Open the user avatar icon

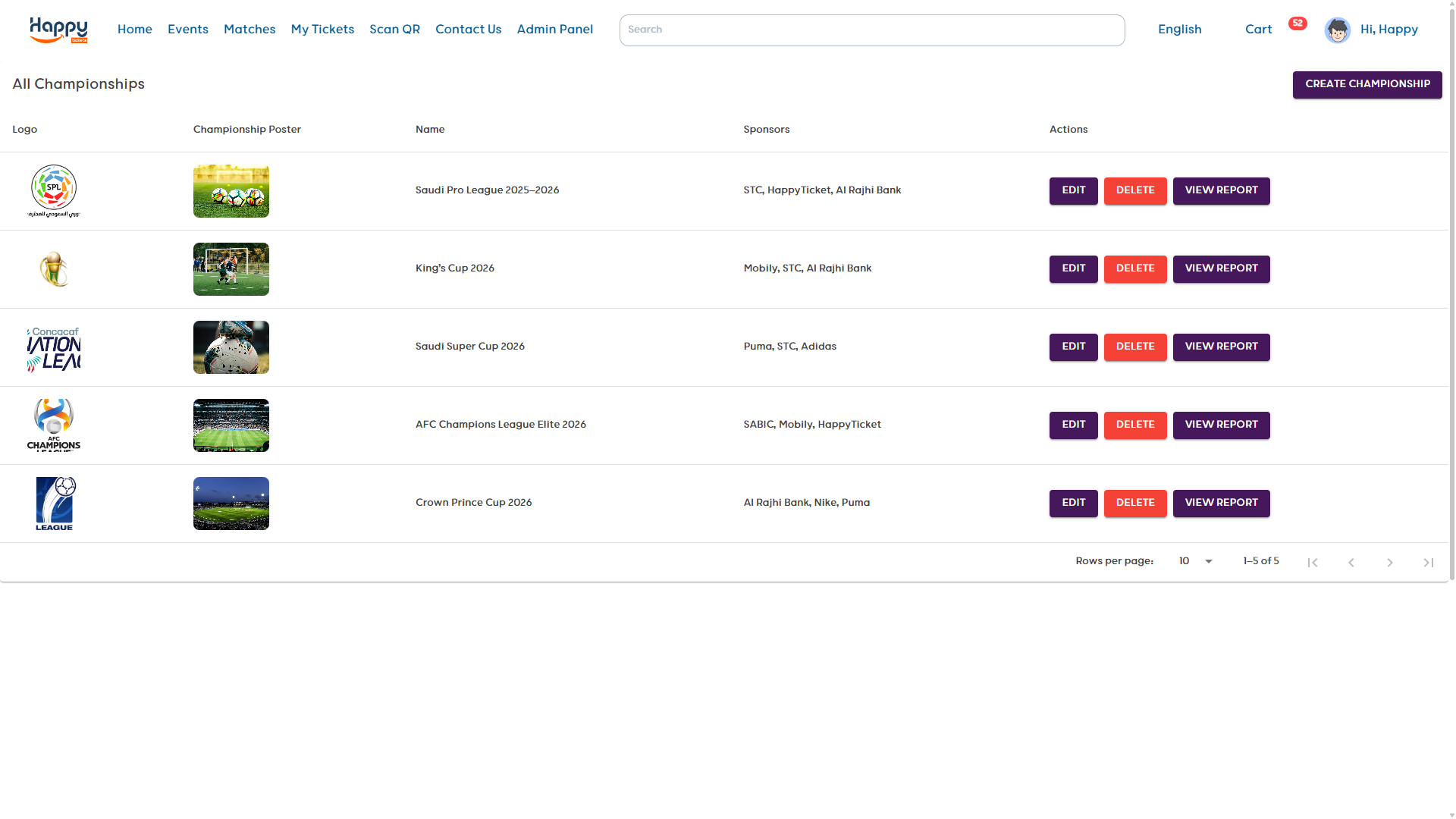(1337, 30)
